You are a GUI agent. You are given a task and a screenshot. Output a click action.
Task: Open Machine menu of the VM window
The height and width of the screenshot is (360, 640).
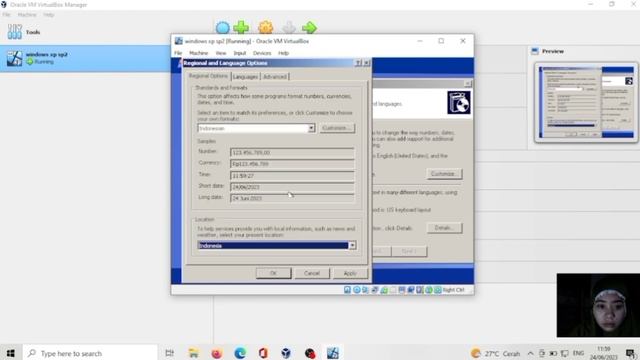[199, 53]
